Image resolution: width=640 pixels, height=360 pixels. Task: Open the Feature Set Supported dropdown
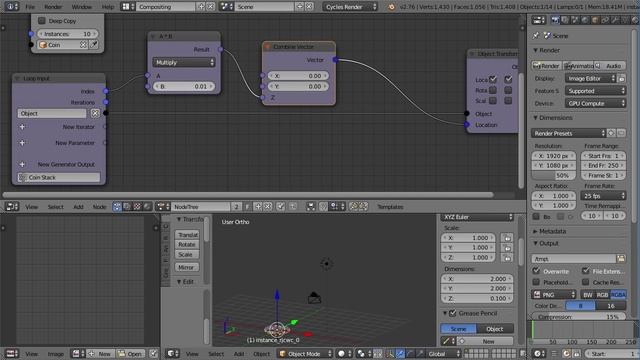point(596,91)
